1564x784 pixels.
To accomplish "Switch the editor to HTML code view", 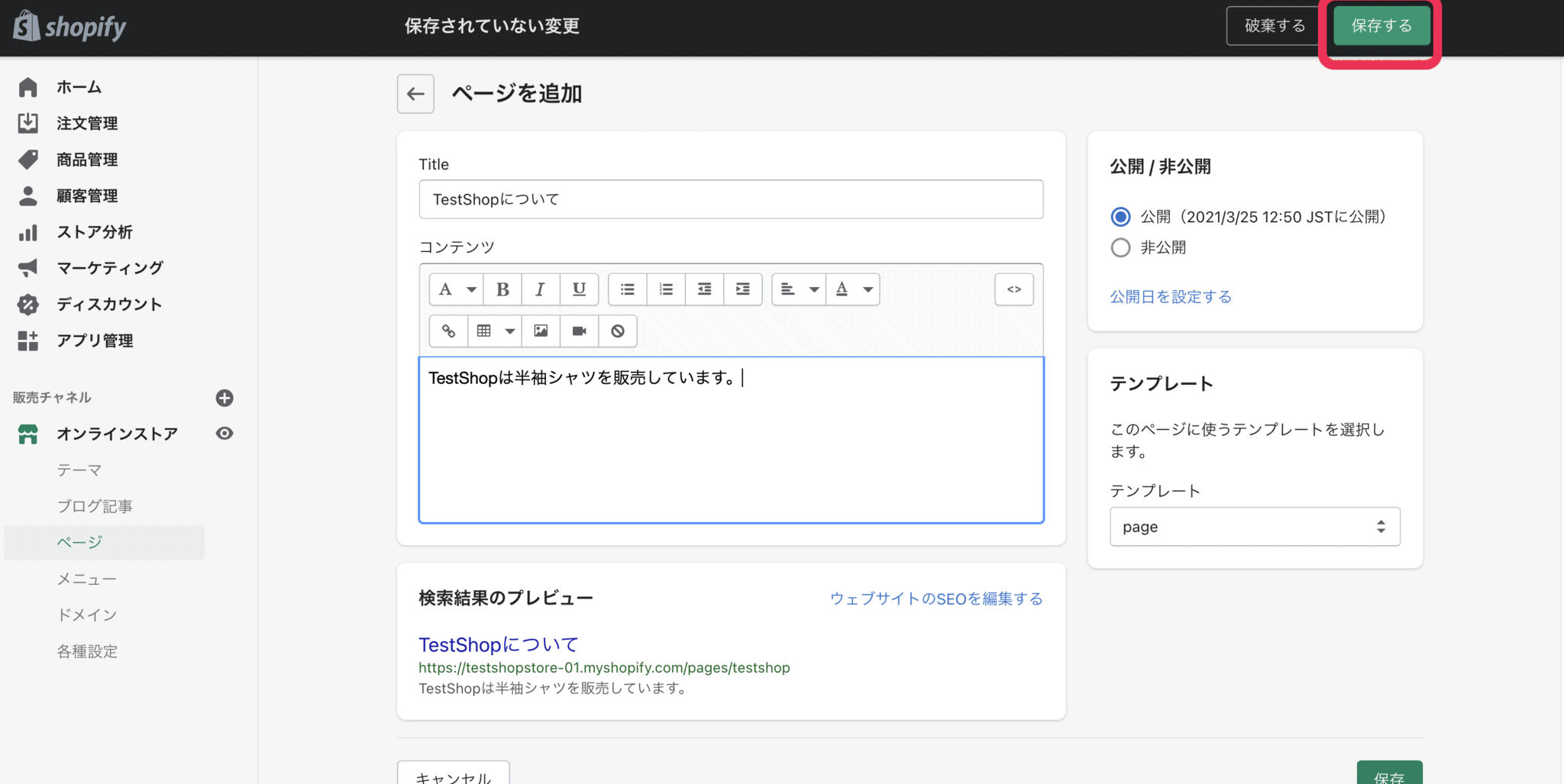I will click(1013, 289).
